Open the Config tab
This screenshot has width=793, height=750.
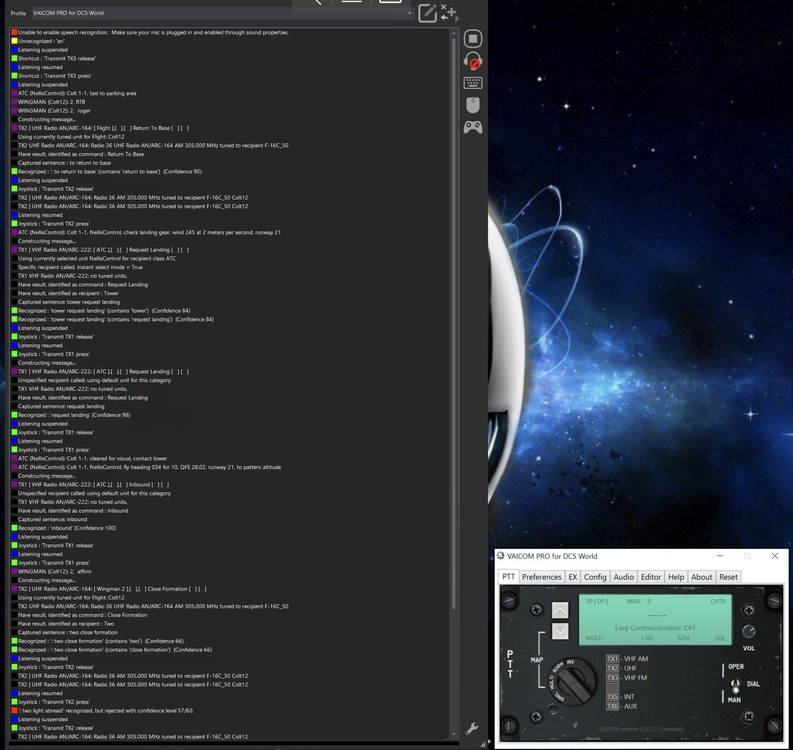(x=595, y=577)
